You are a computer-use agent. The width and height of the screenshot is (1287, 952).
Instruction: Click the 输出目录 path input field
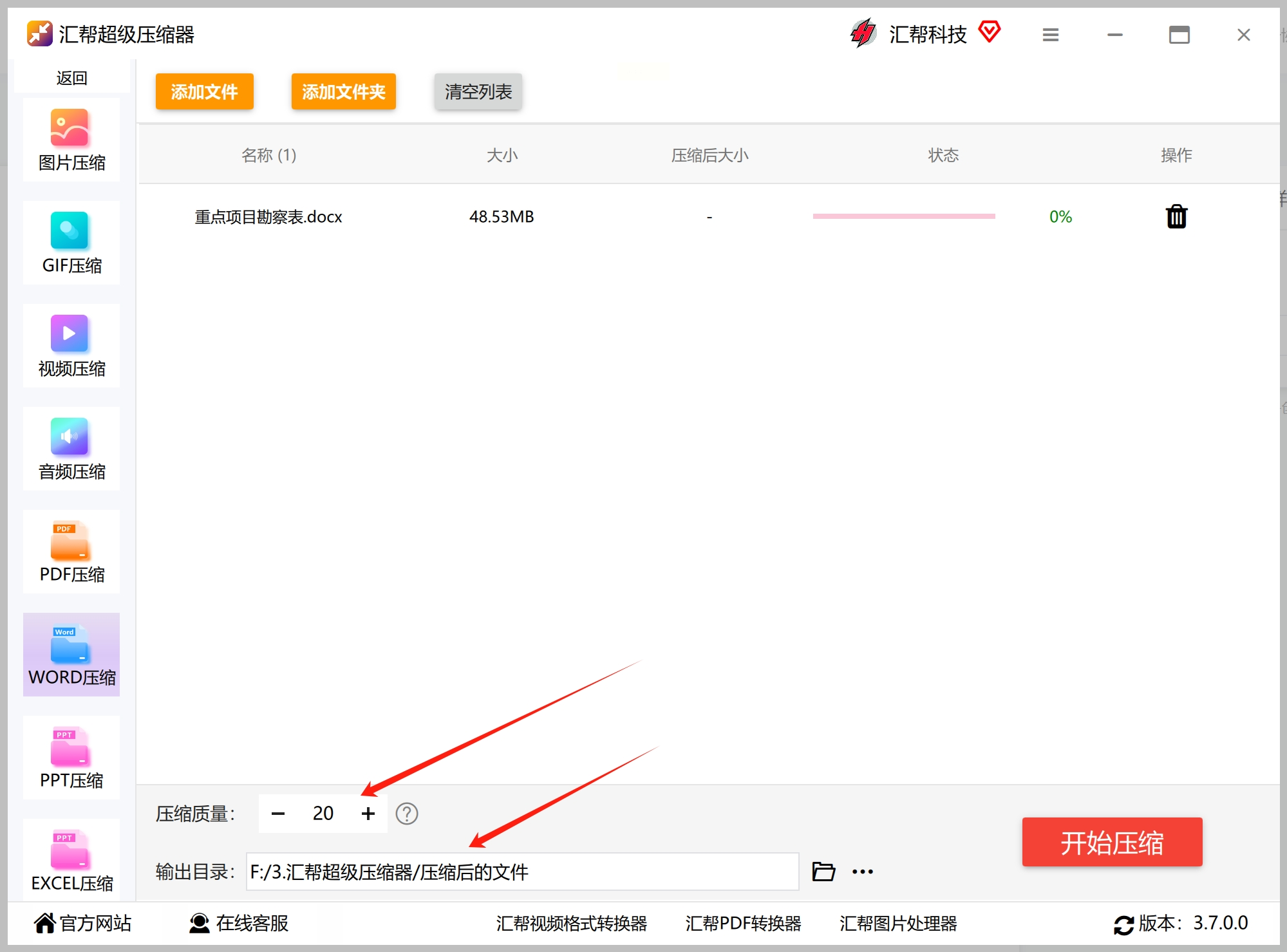(521, 872)
